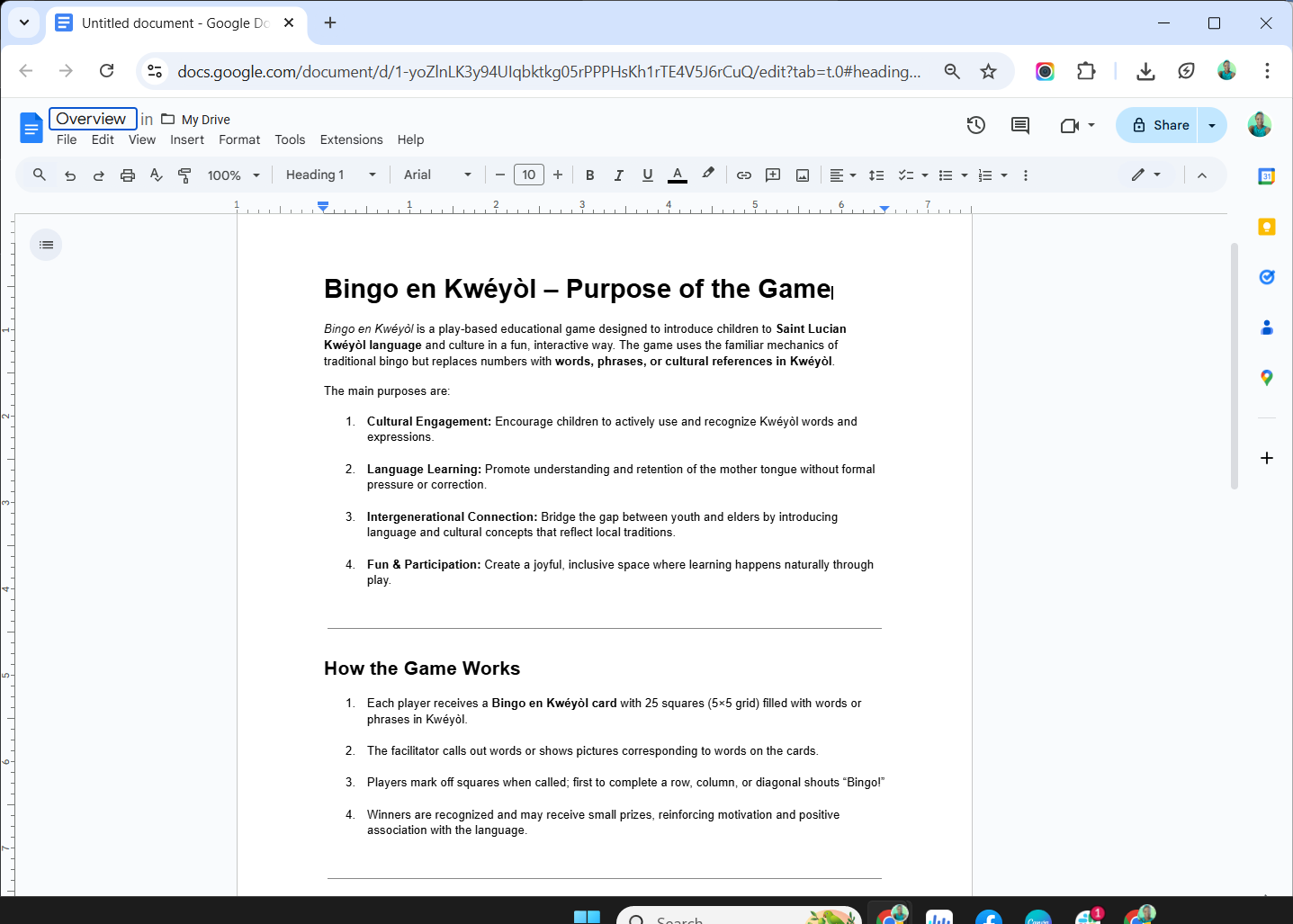Open Google Maps side panel
The width and height of the screenshot is (1293, 924).
(x=1267, y=378)
